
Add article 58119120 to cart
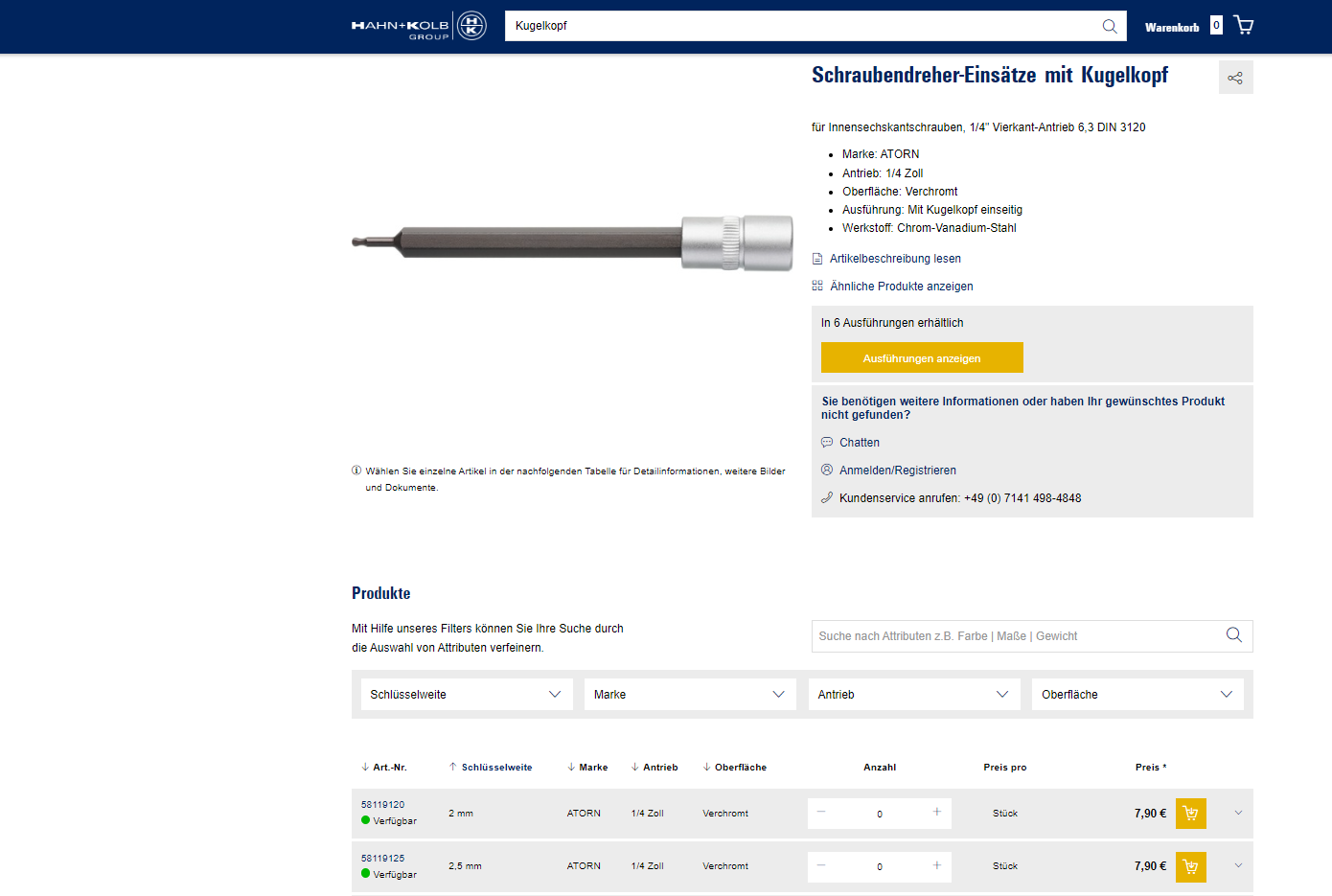tap(1190, 814)
